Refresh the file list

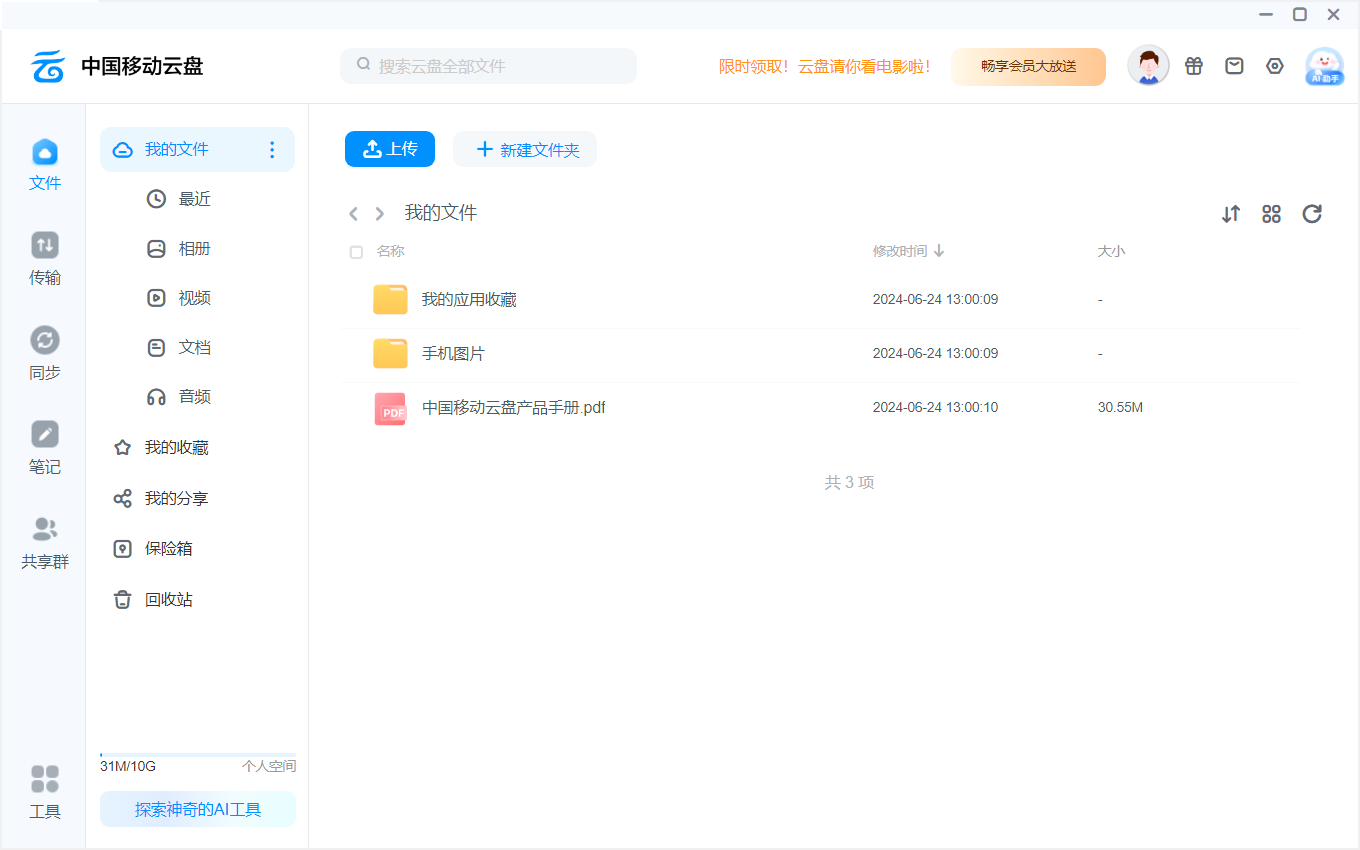pyautogui.click(x=1312, y=214)
